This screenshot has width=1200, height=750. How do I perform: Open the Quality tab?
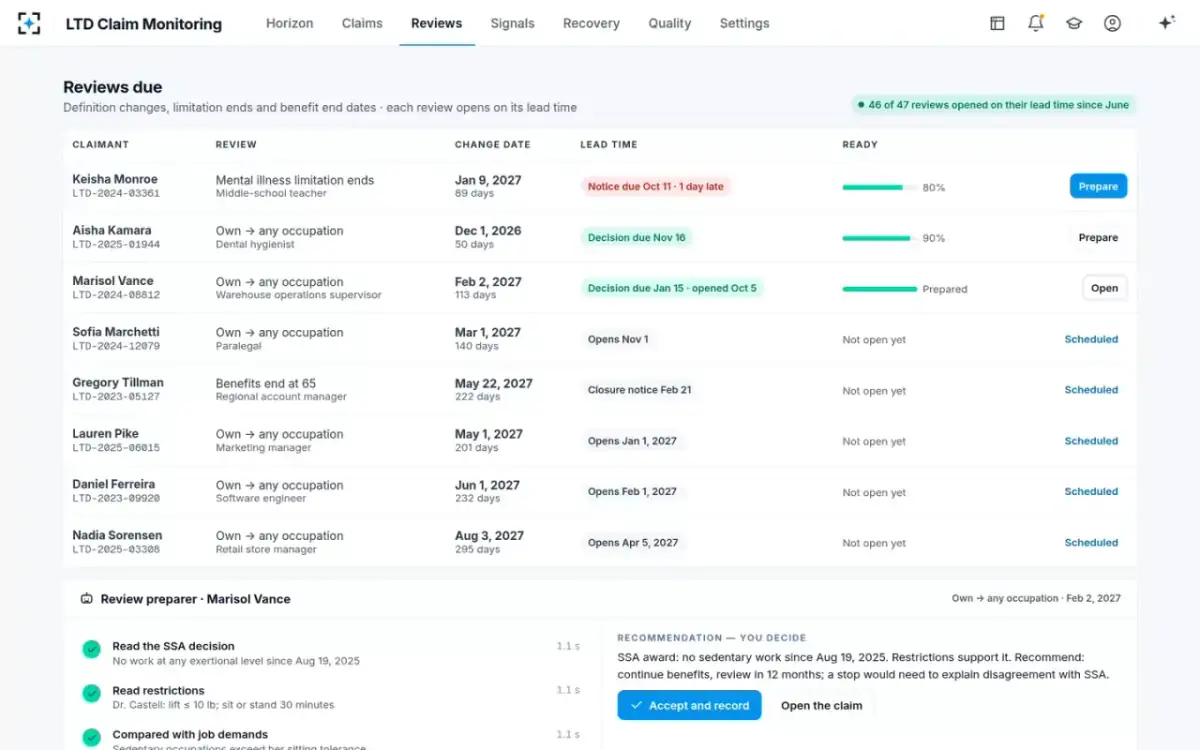669,23
